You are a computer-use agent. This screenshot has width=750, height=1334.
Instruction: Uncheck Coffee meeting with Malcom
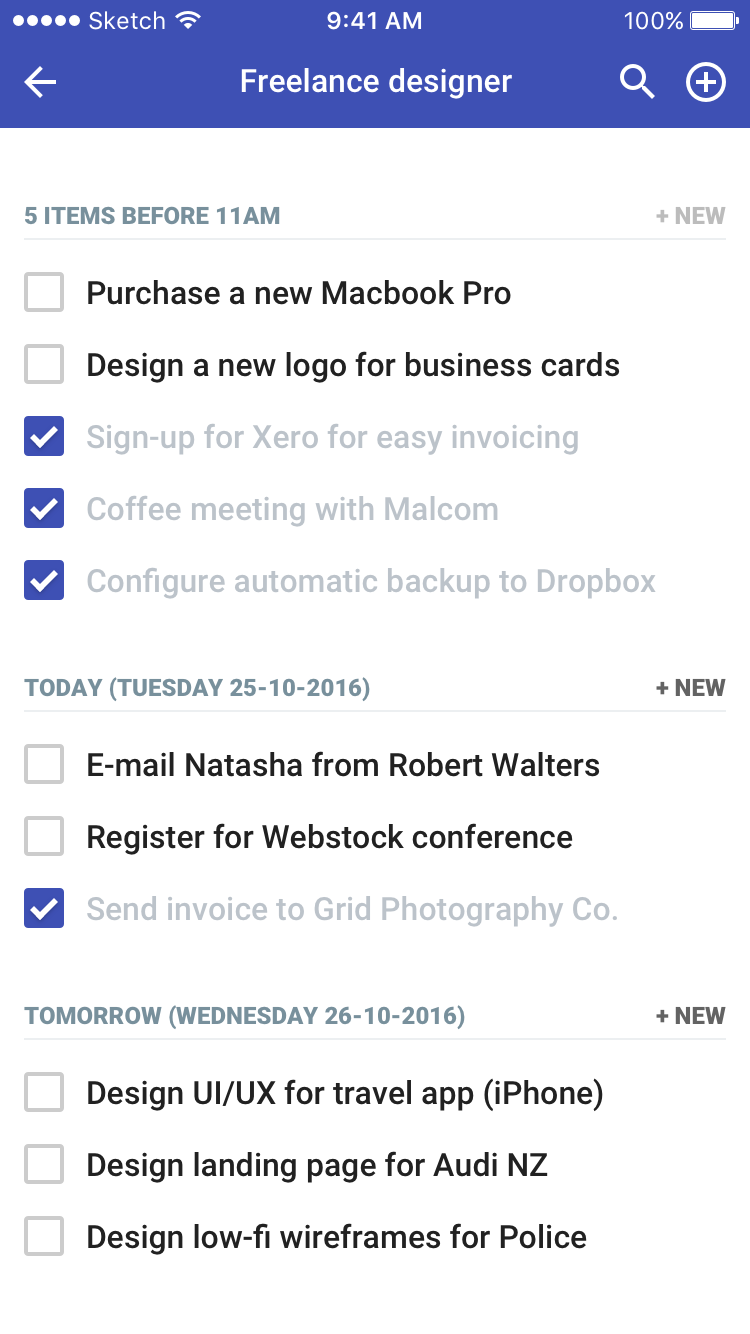coord(44,509)
